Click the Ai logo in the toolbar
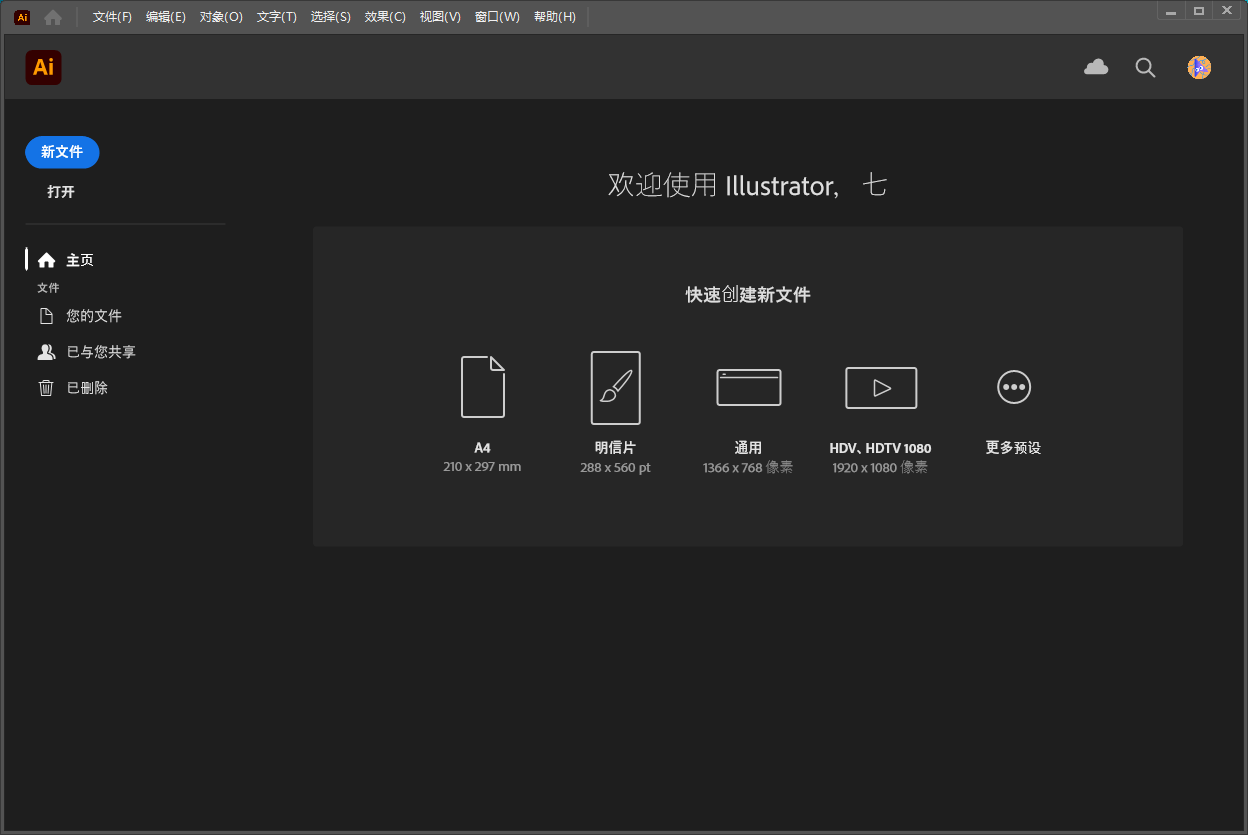1248x835 pixels. coord(43,67)
